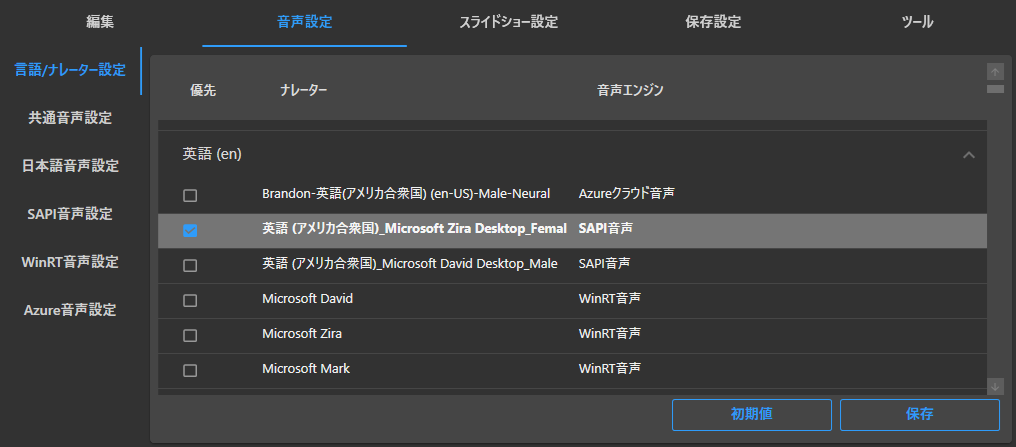The image size is (1016, 447).
Task: Switch to the 編集 tab
Action: tap(101, 22)
